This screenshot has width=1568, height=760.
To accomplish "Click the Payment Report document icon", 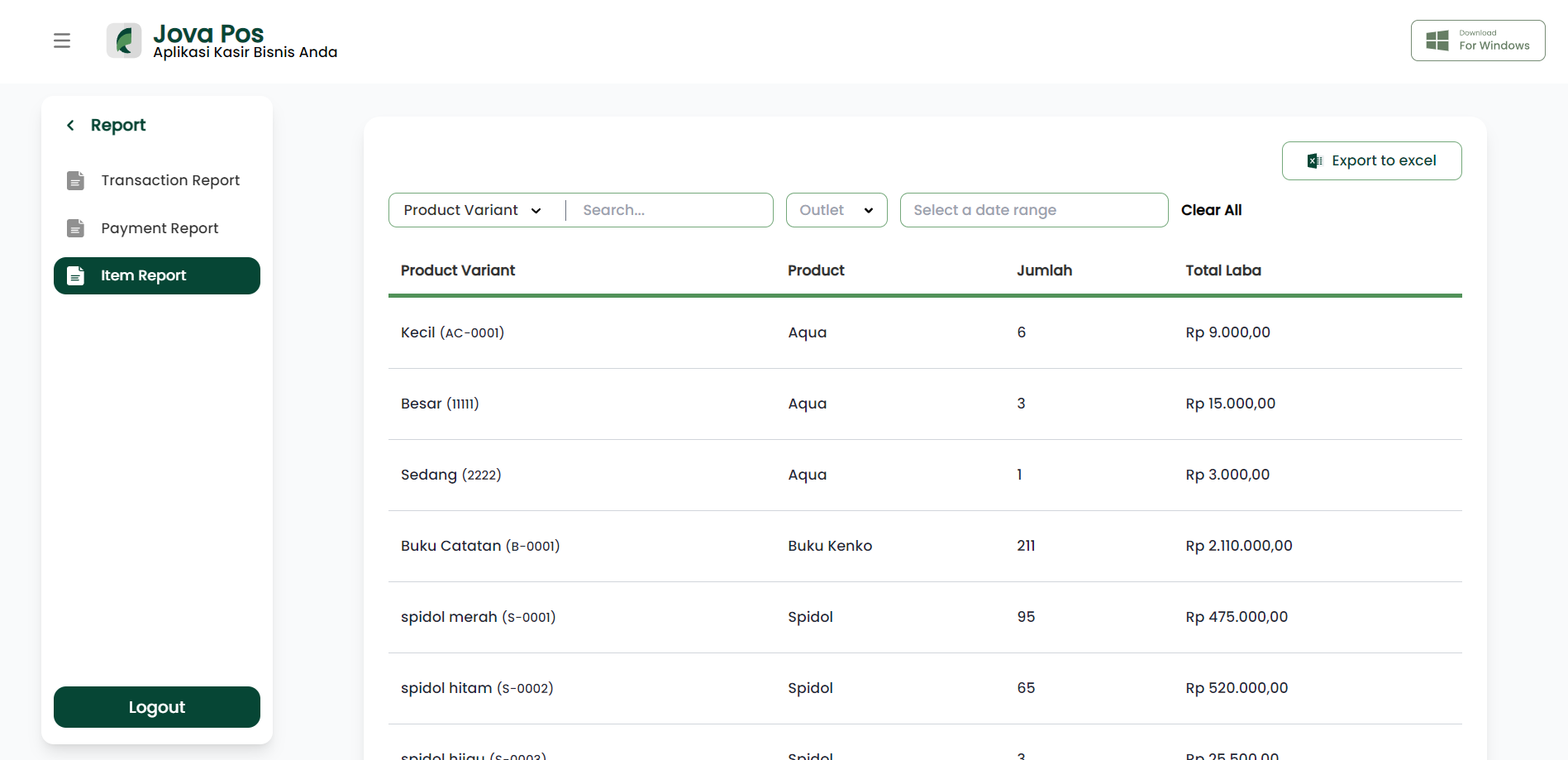I will click(x=75, y=228).
